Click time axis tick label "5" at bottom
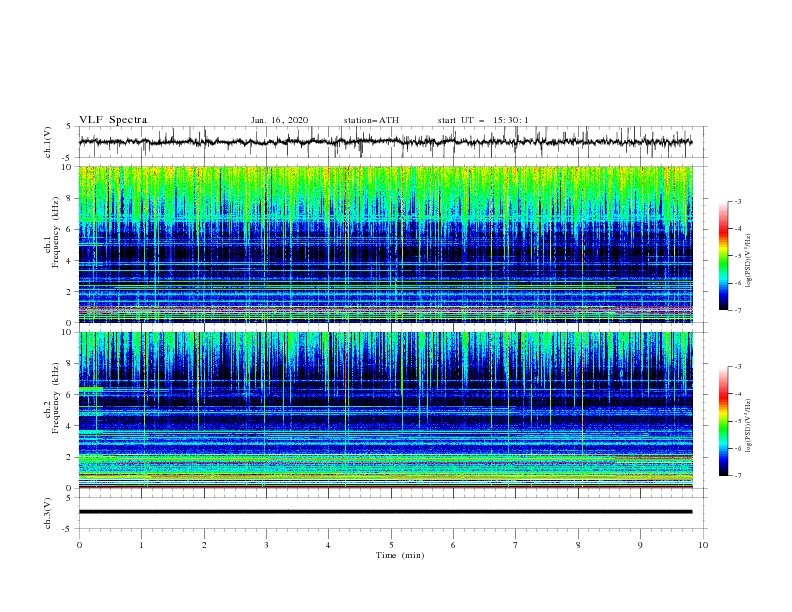This screenshot has width=792, height=612. (391, 545)
